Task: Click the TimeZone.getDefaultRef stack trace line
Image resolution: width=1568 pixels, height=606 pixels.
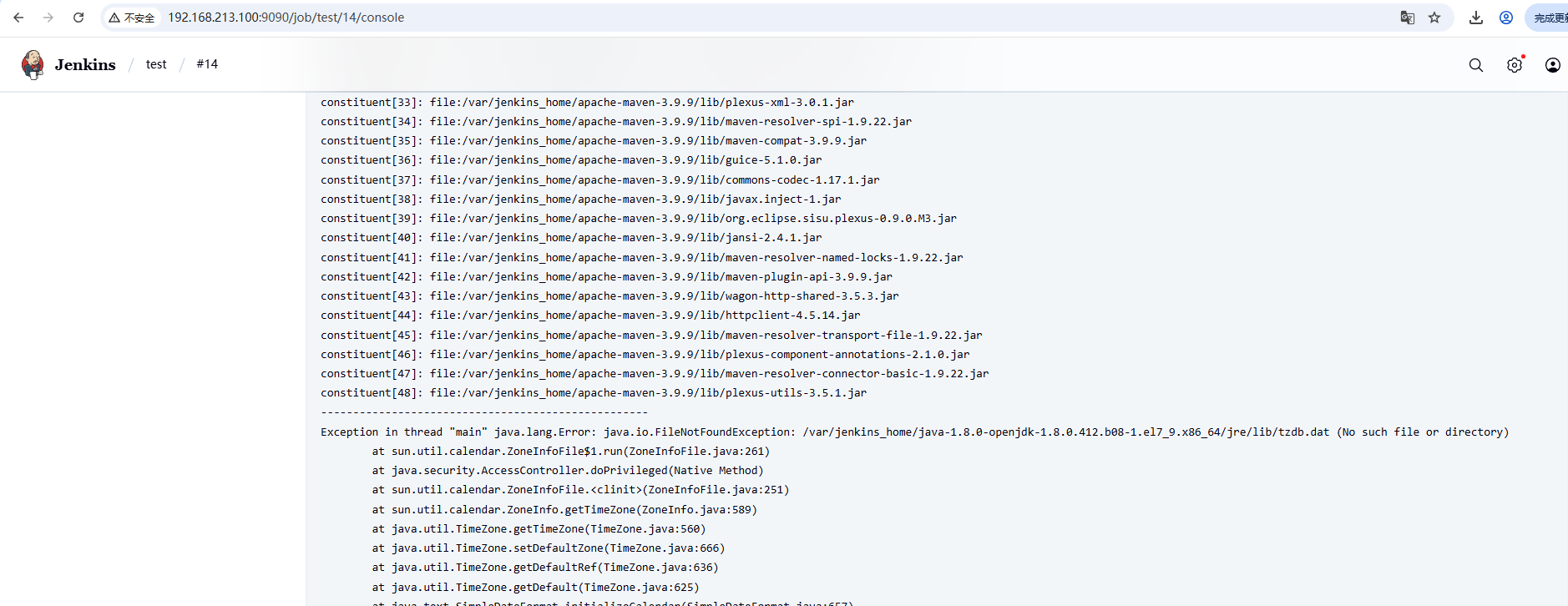Action: point(545,567)
